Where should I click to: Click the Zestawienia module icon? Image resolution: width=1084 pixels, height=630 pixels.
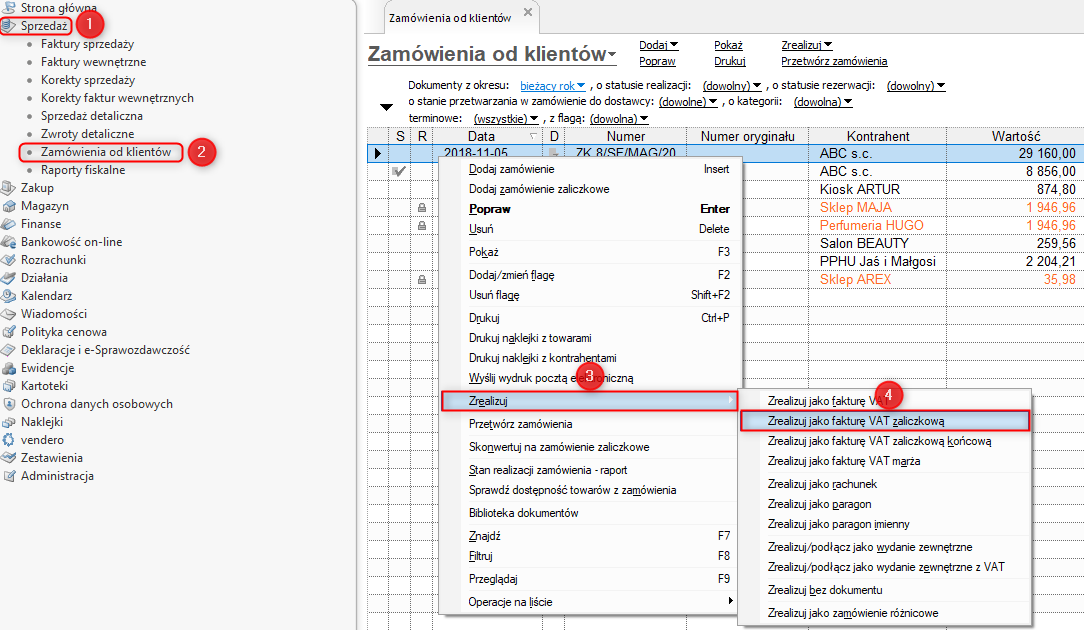pyautogui.click(x=8, y=457)
